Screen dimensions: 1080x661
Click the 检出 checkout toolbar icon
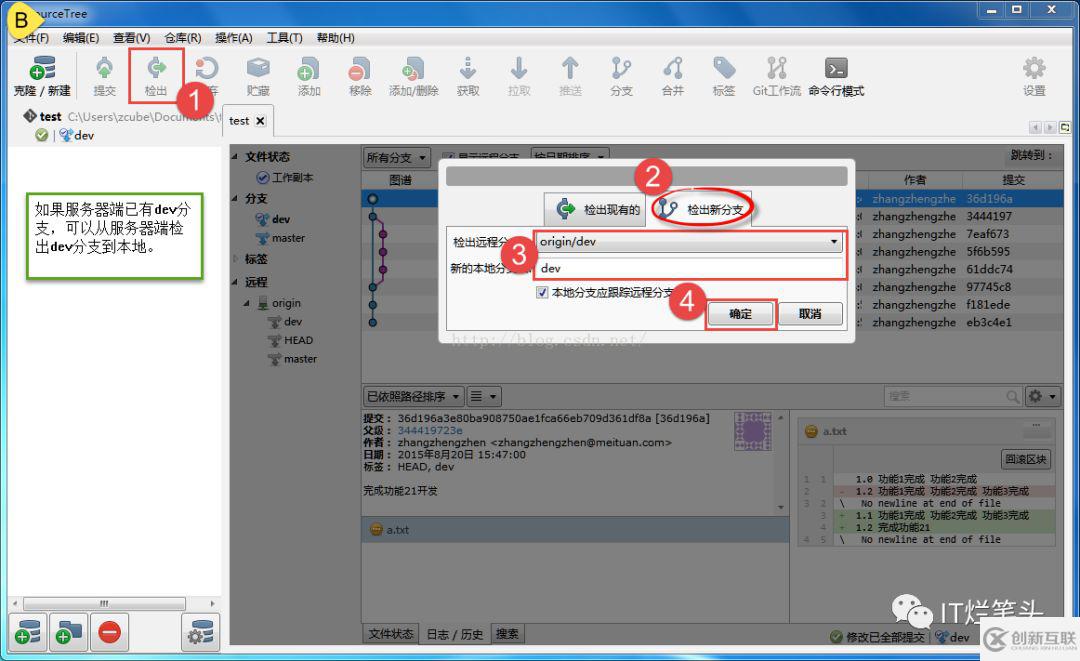[x=156, y=76]
